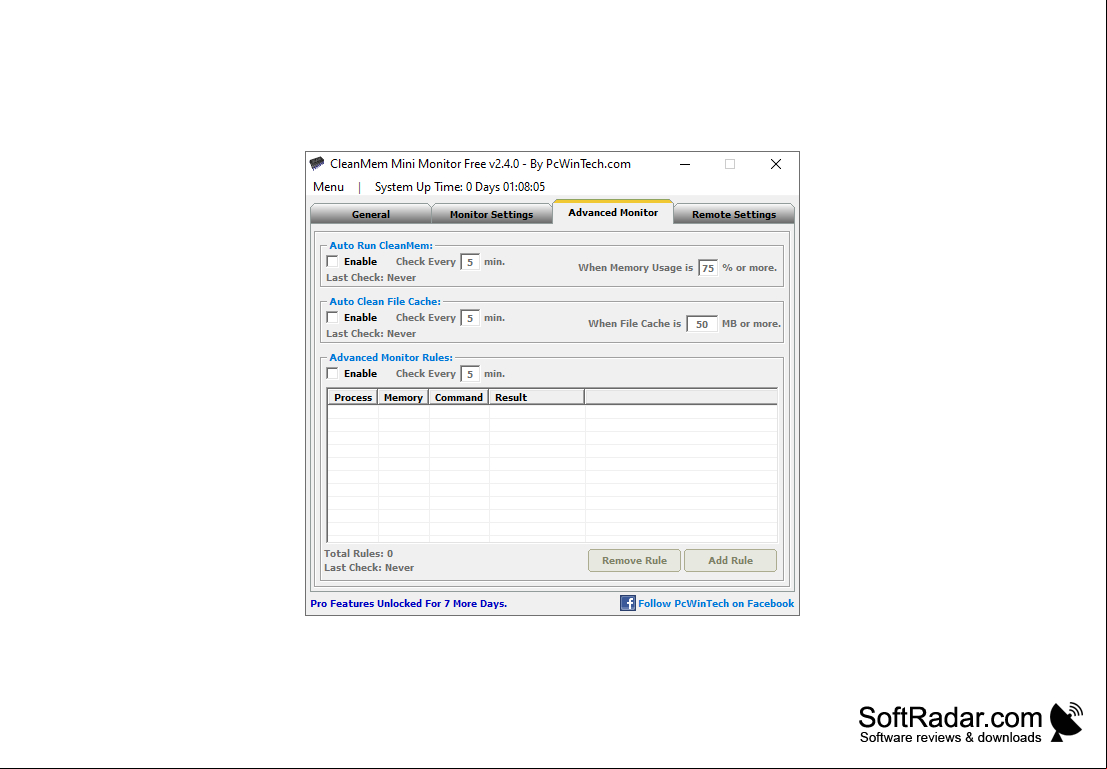
Task: Click the memory usage percent field
Action: coord(707,268)
